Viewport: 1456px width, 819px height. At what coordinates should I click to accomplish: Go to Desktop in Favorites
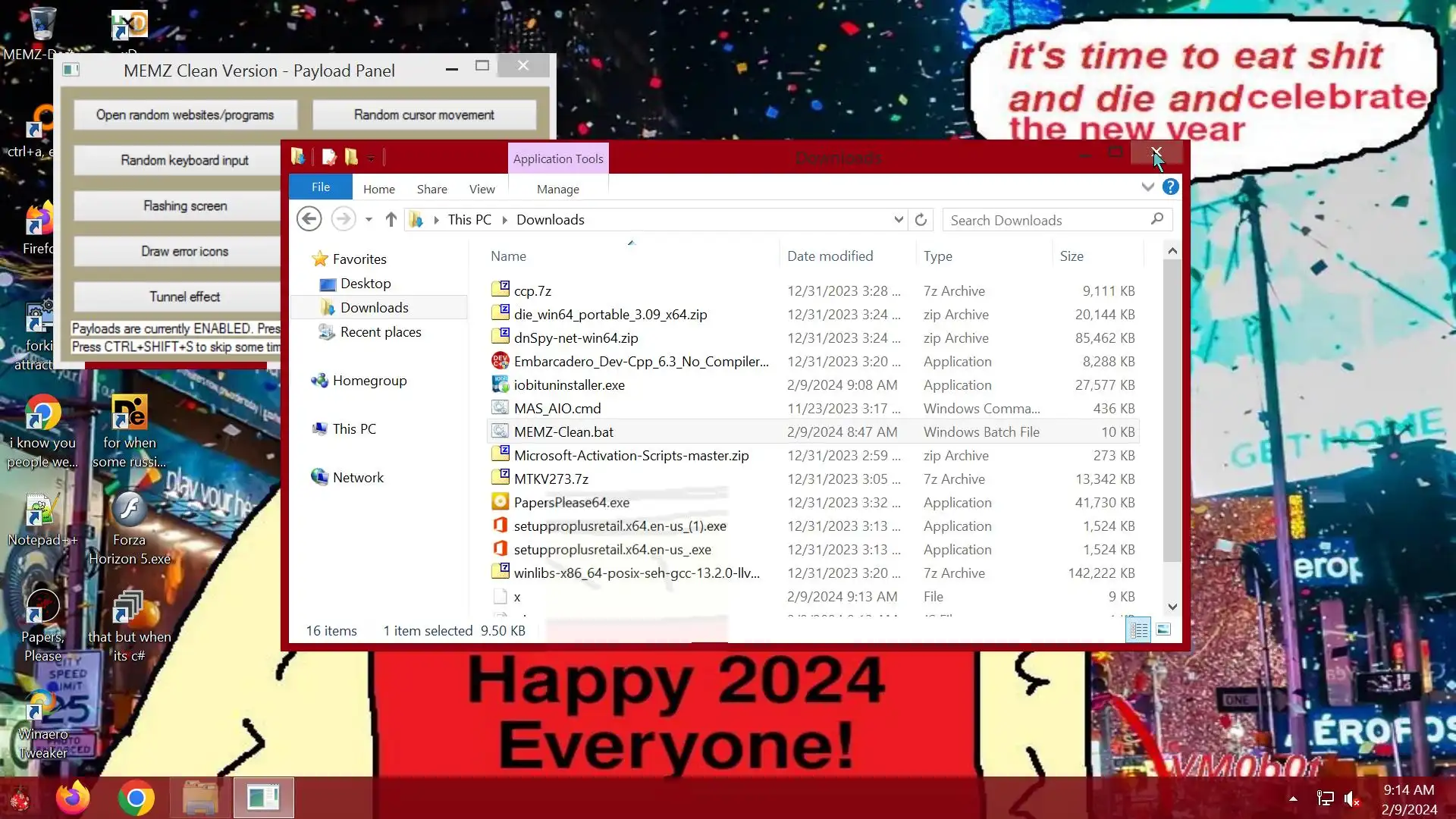(x=366, y=283)
